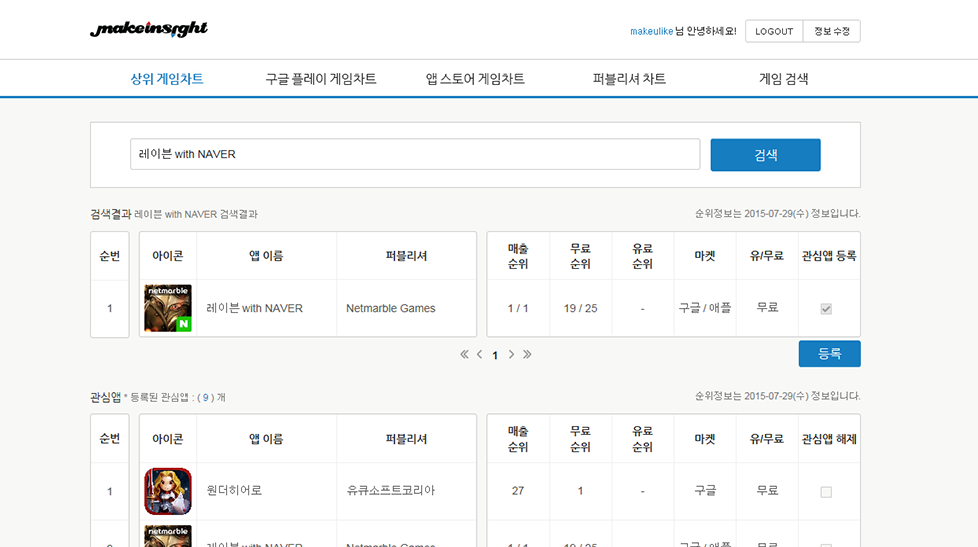Screen dimensions: 978x547
Task: Open the 레이븐 with NAVER app icon in search results
Action: click(x=168, y=308)
